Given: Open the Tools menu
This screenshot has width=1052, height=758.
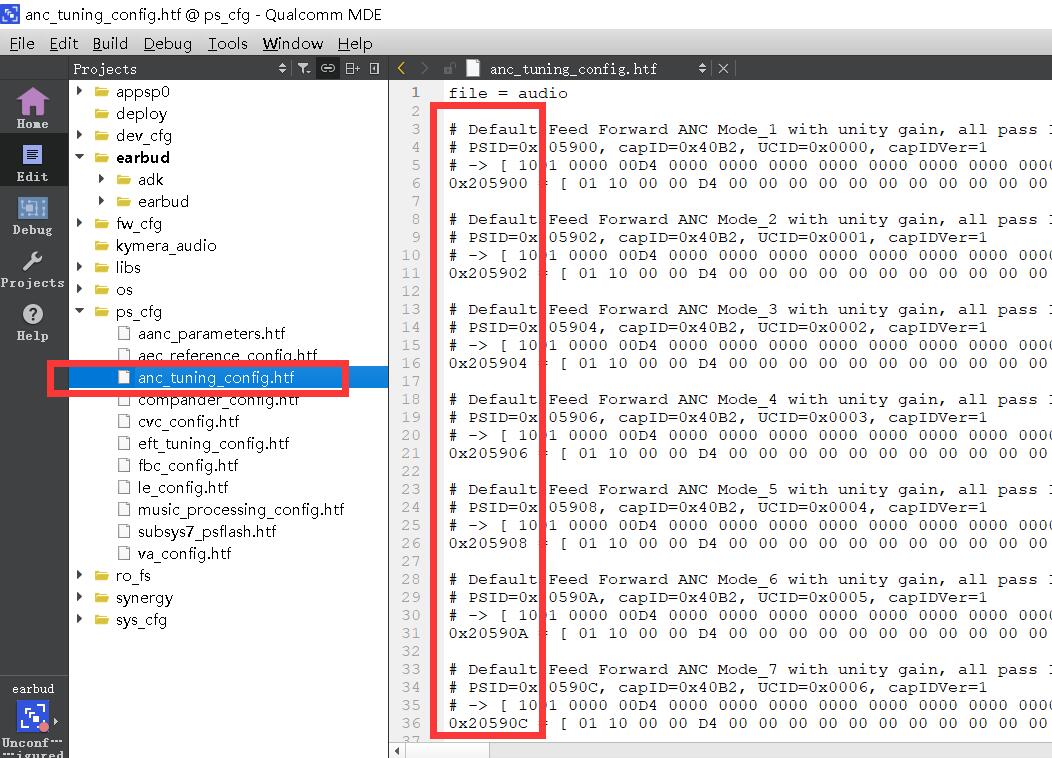Looking at the screenshot, I should click(x=227, y=44).
